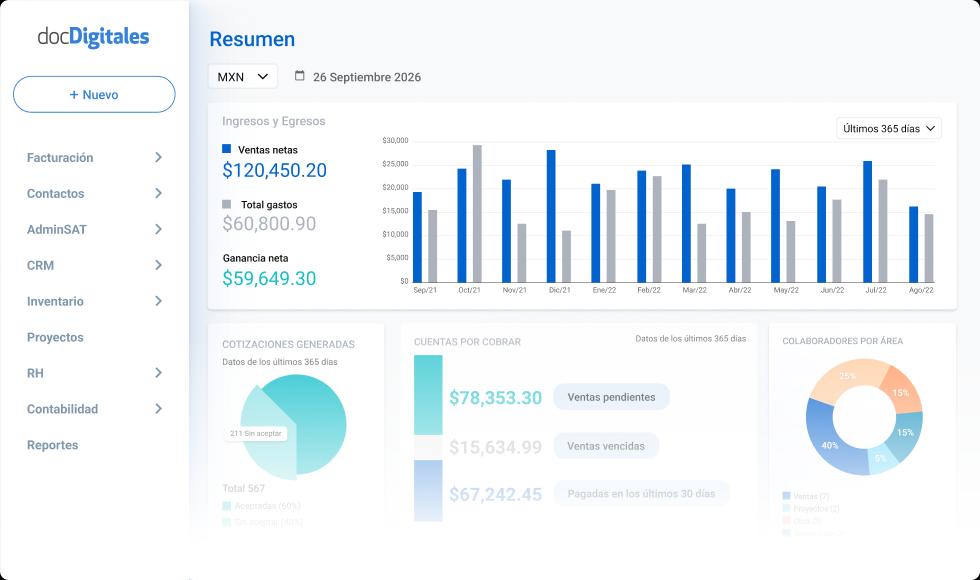Click the COLABORADORES POR ÁREA card title

pyautogui.click(x=842, y=341)
